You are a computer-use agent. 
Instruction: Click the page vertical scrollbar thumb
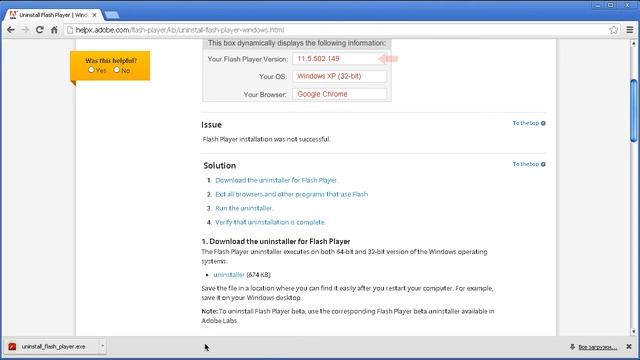tap(633, 110)
